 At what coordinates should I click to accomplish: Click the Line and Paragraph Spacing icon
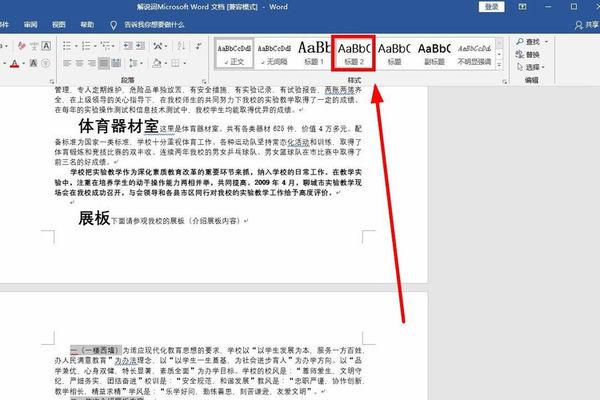133,63
